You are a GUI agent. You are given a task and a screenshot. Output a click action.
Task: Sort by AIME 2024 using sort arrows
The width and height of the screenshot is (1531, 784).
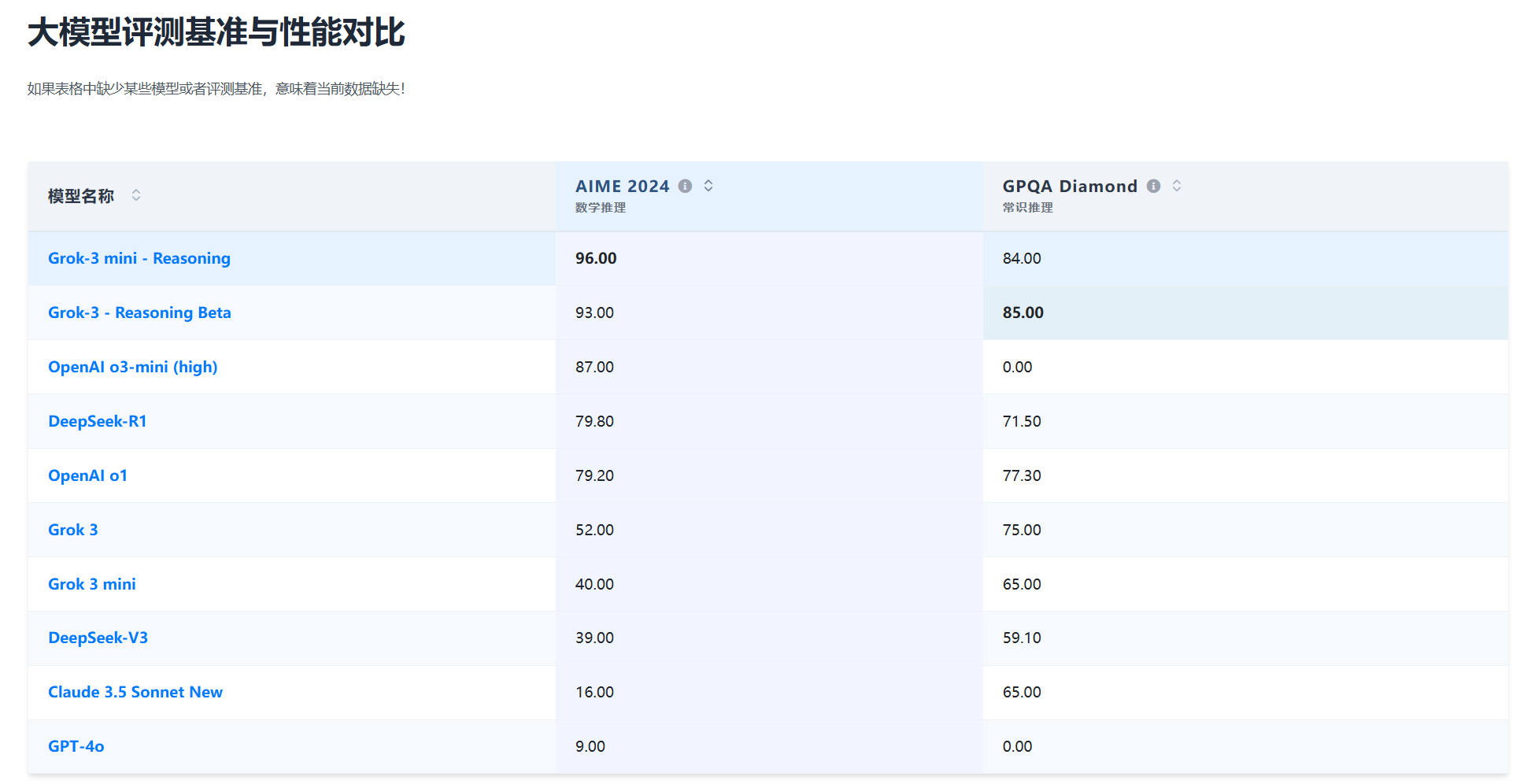tap(708, 186)
